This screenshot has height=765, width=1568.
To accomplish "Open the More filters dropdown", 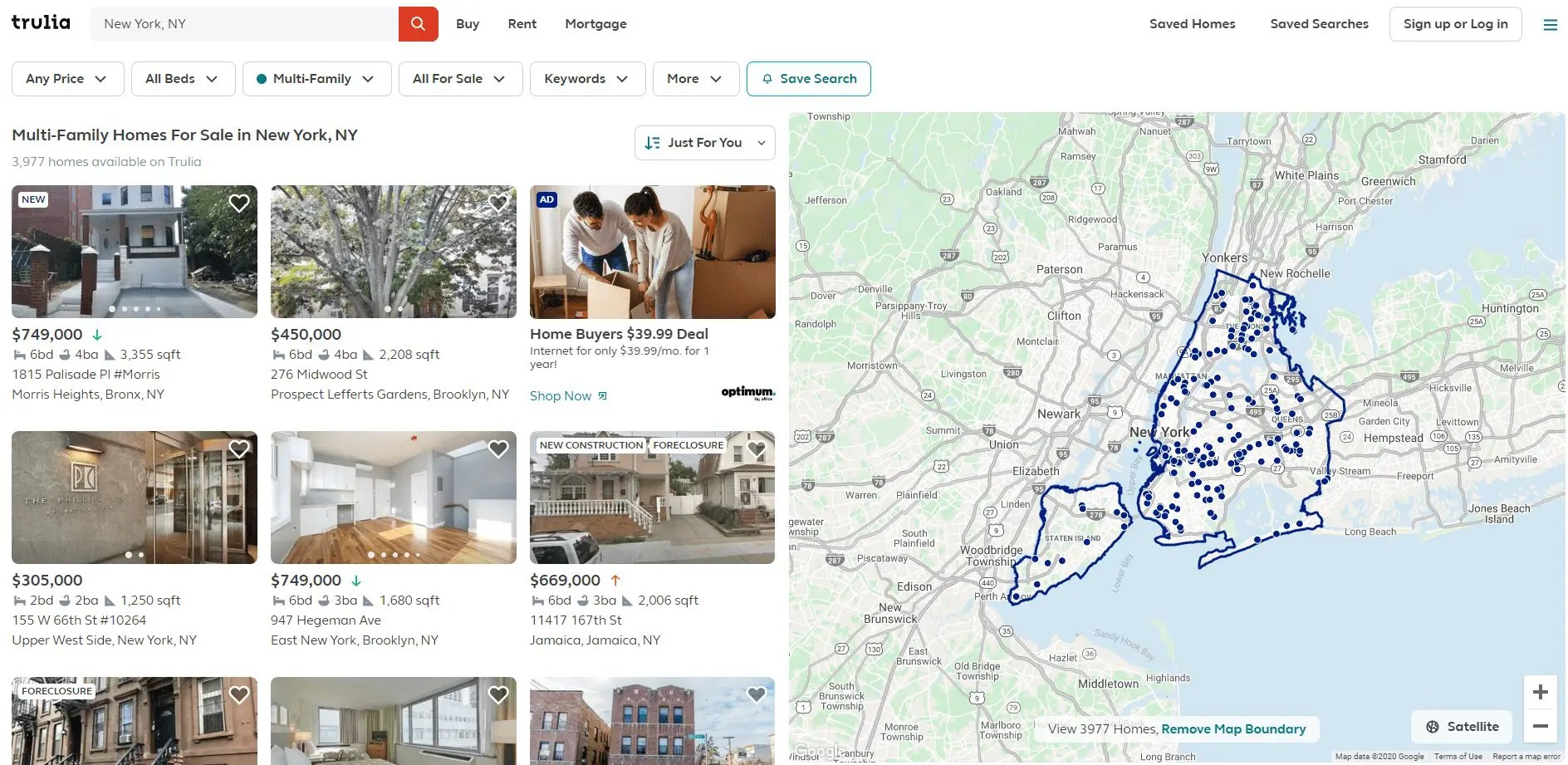I will 695,79.
